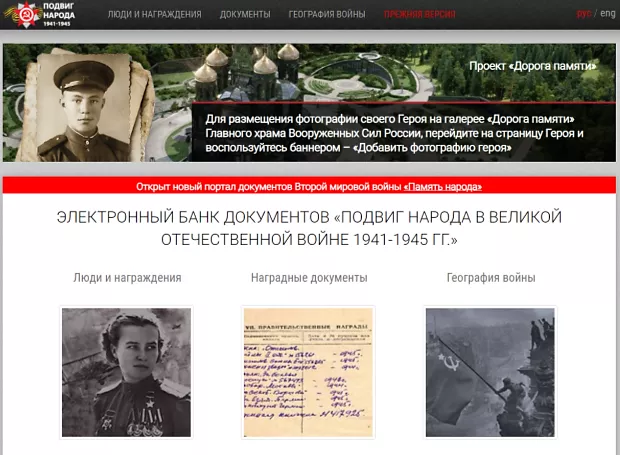Switch the site language to рус
The width and height of the screenshot is (620, 455).
coord(584,13)
